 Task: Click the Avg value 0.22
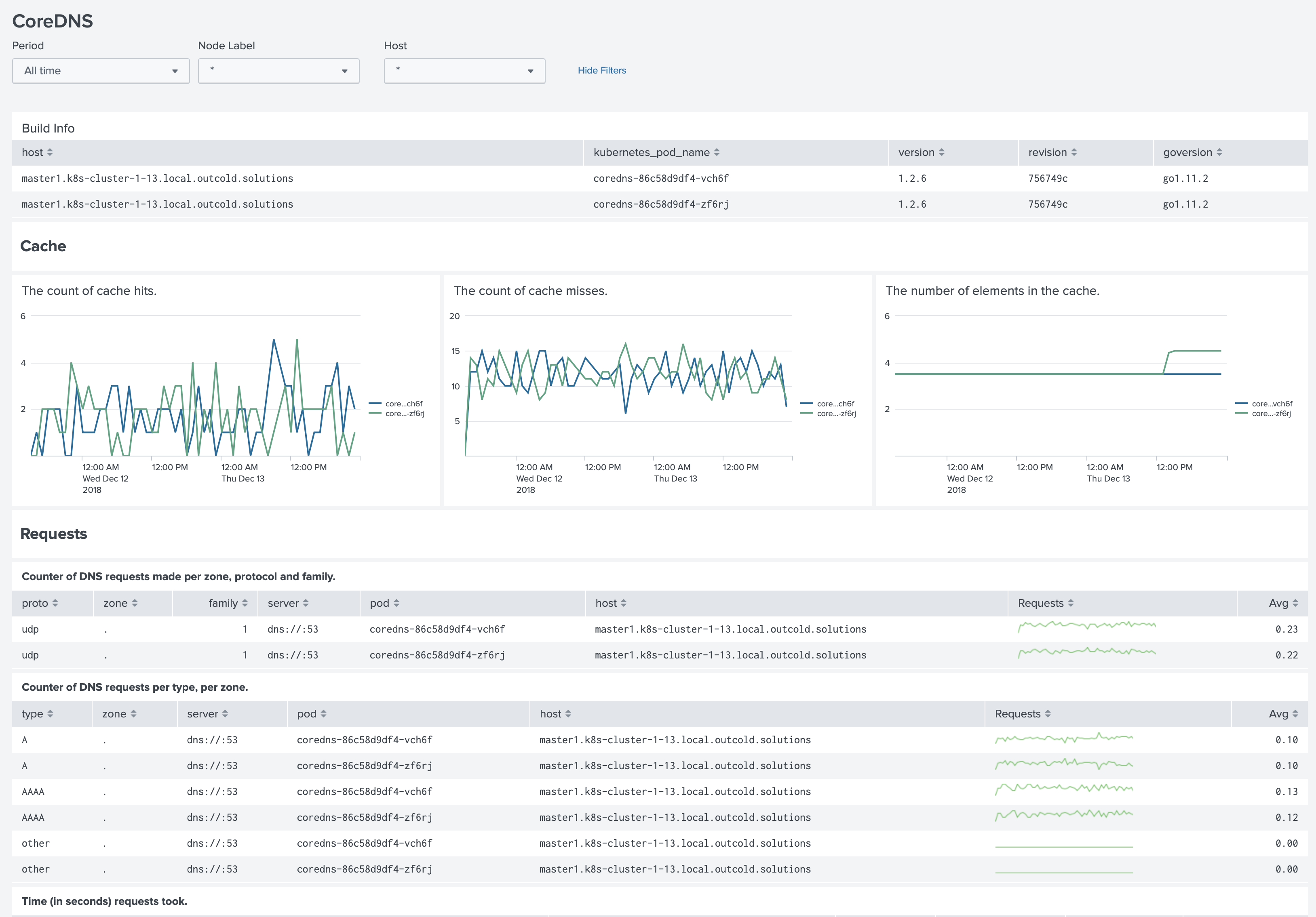(1287, 655)
